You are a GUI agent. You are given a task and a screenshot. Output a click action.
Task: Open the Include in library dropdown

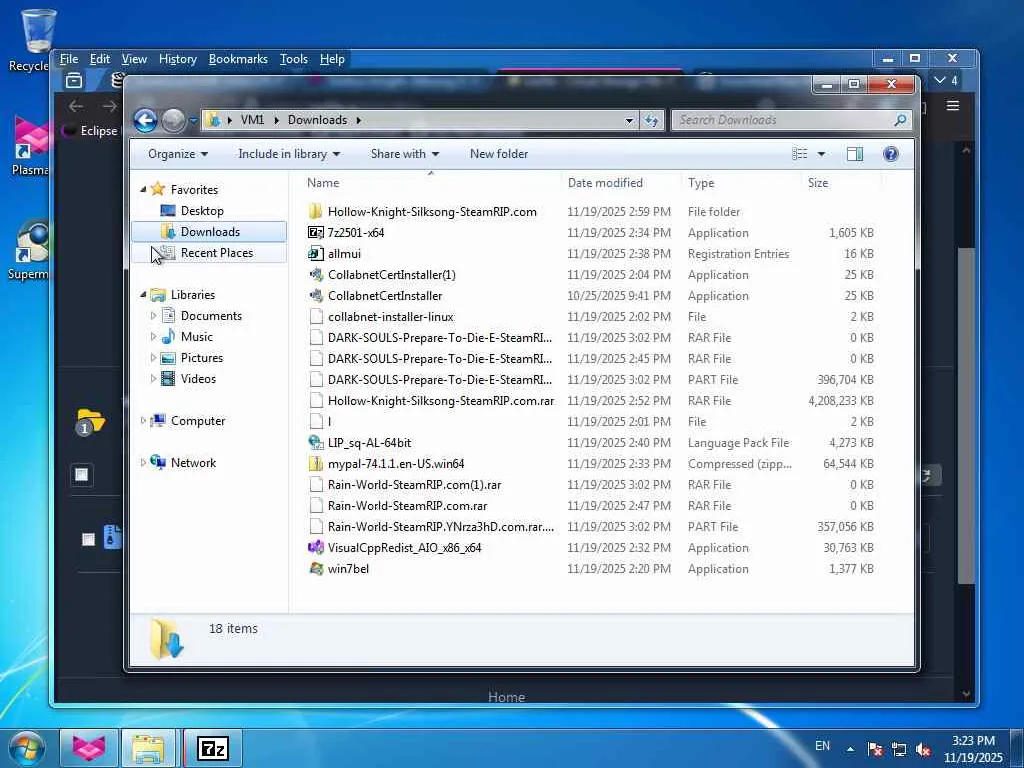[289, 154]
